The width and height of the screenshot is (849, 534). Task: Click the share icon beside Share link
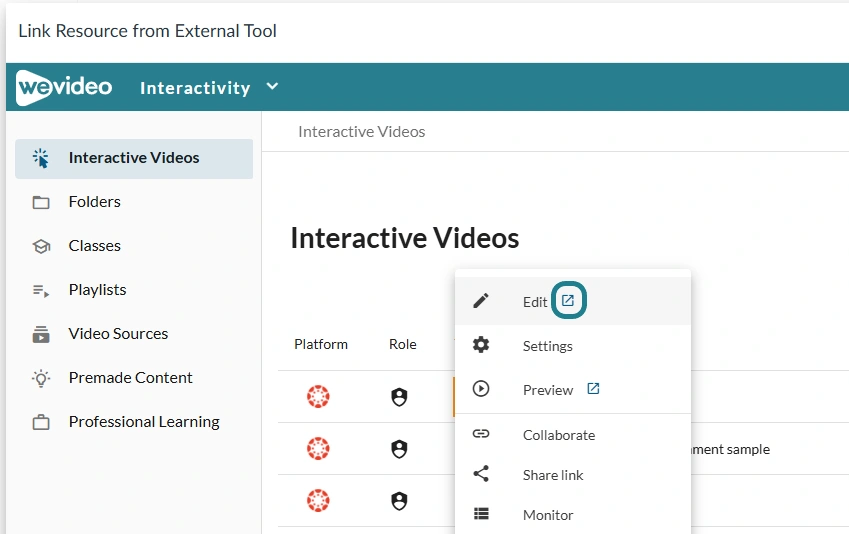coord(481,473)
